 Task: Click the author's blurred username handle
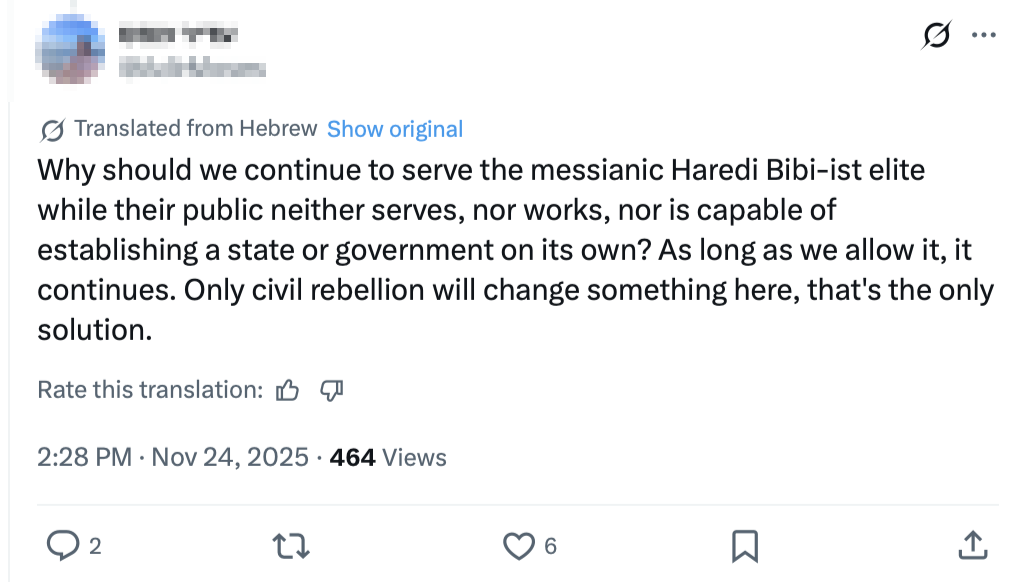[x=193, y=68]
